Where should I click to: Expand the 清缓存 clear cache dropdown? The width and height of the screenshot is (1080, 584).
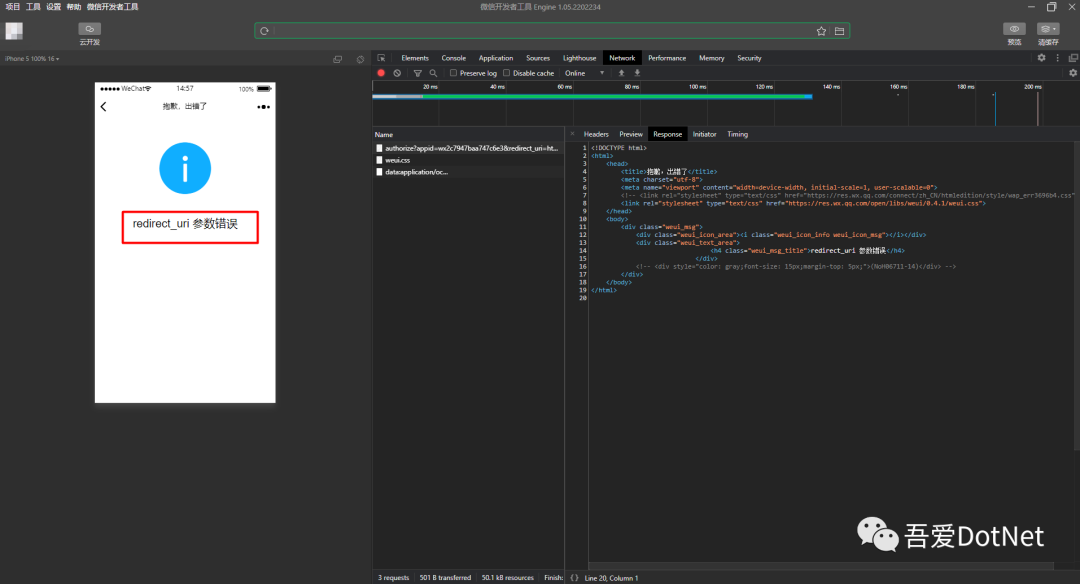click(x=1048, y=30)
